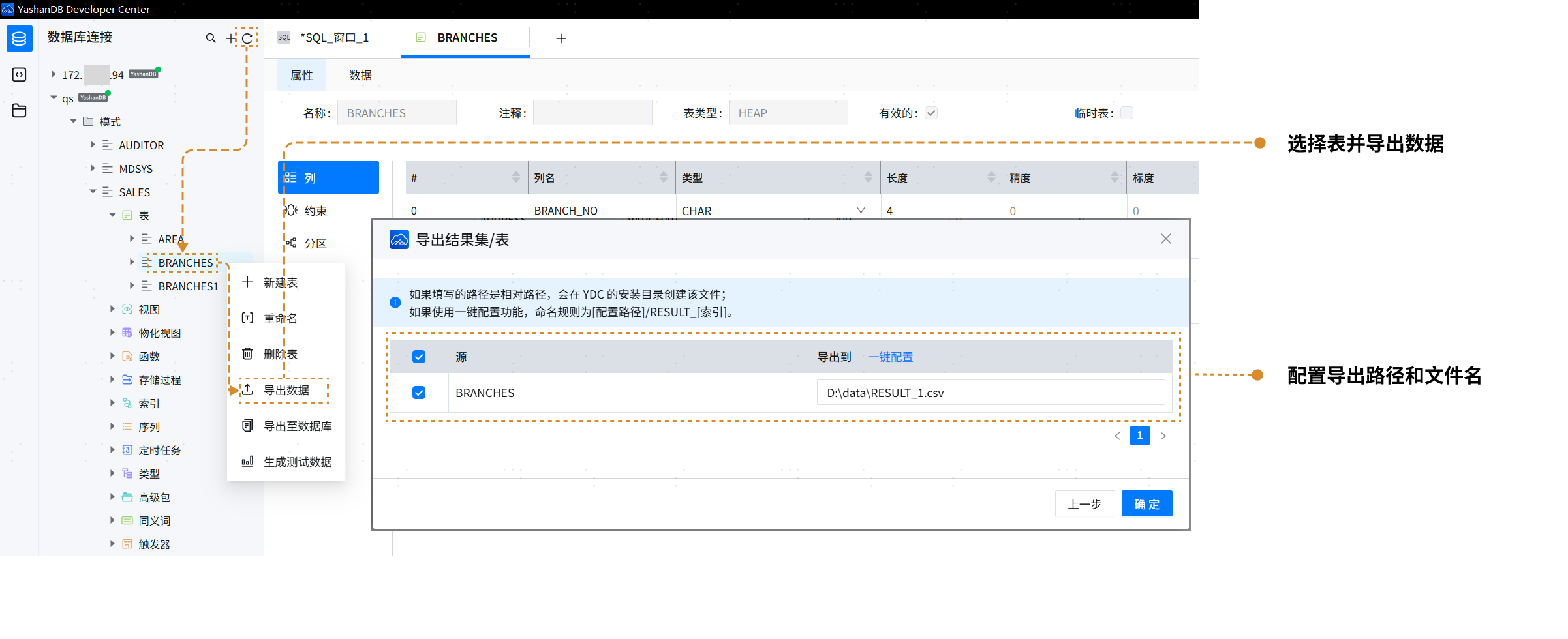Close the export result set dialog

pyautogui.click(x=1165, y=239)
